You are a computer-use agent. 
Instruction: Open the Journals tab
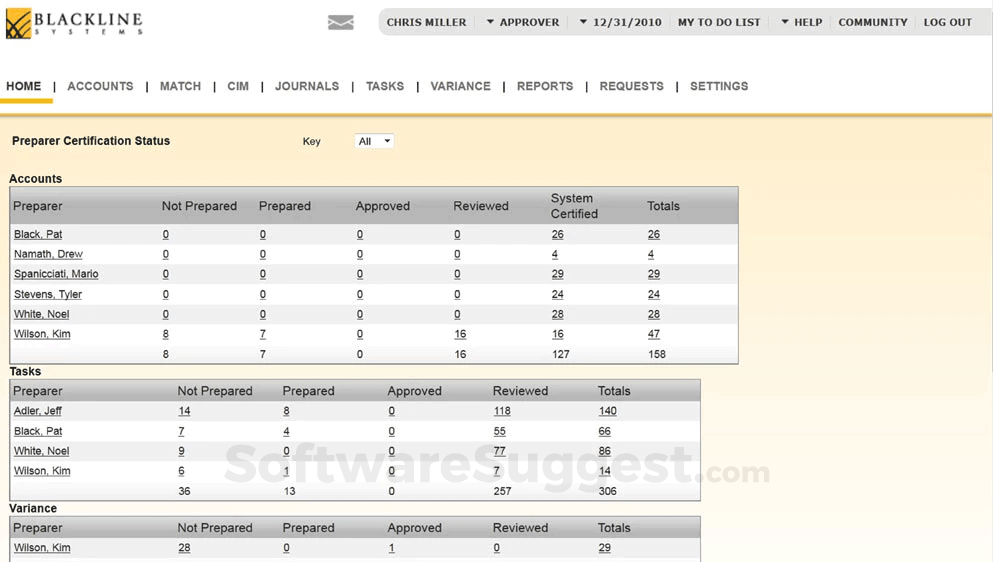[x=307, y=86]
